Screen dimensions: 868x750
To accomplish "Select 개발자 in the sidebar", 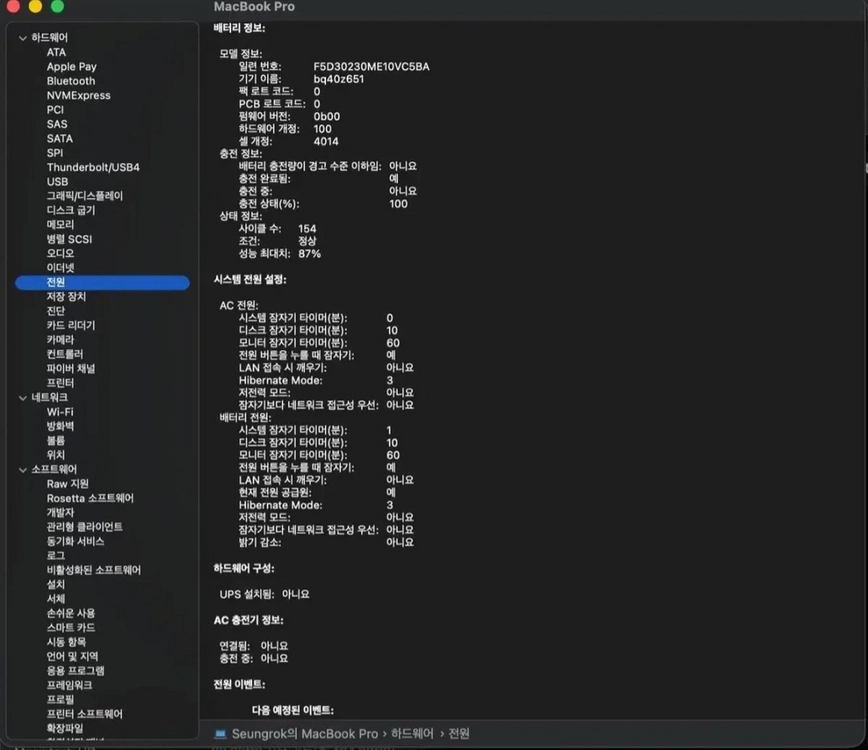I will coord(60,513).
